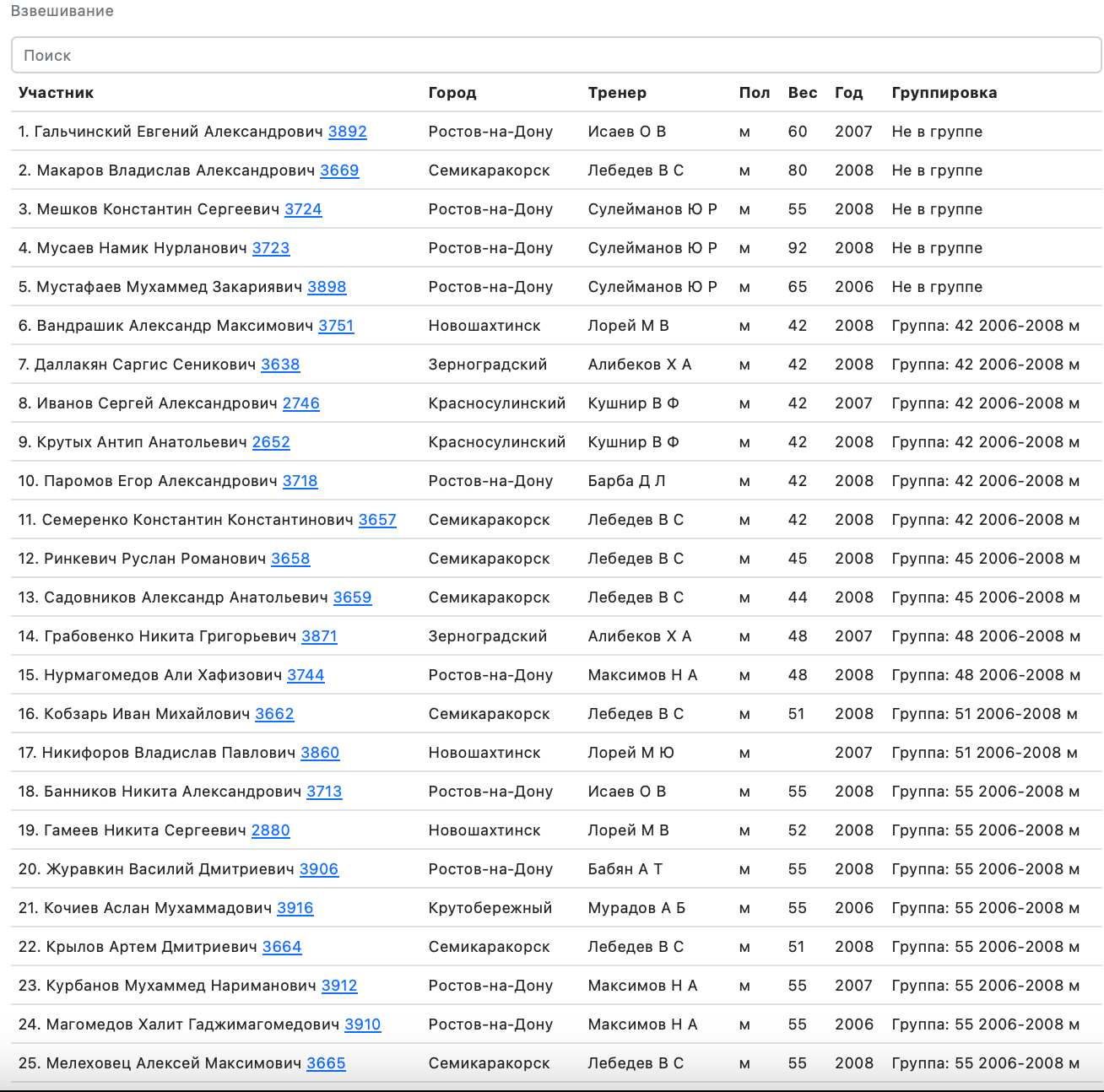This screenshot has width=1104, height=1092.
Task: Open link 3659 for Садовников
Action: [x=353, y=597]
